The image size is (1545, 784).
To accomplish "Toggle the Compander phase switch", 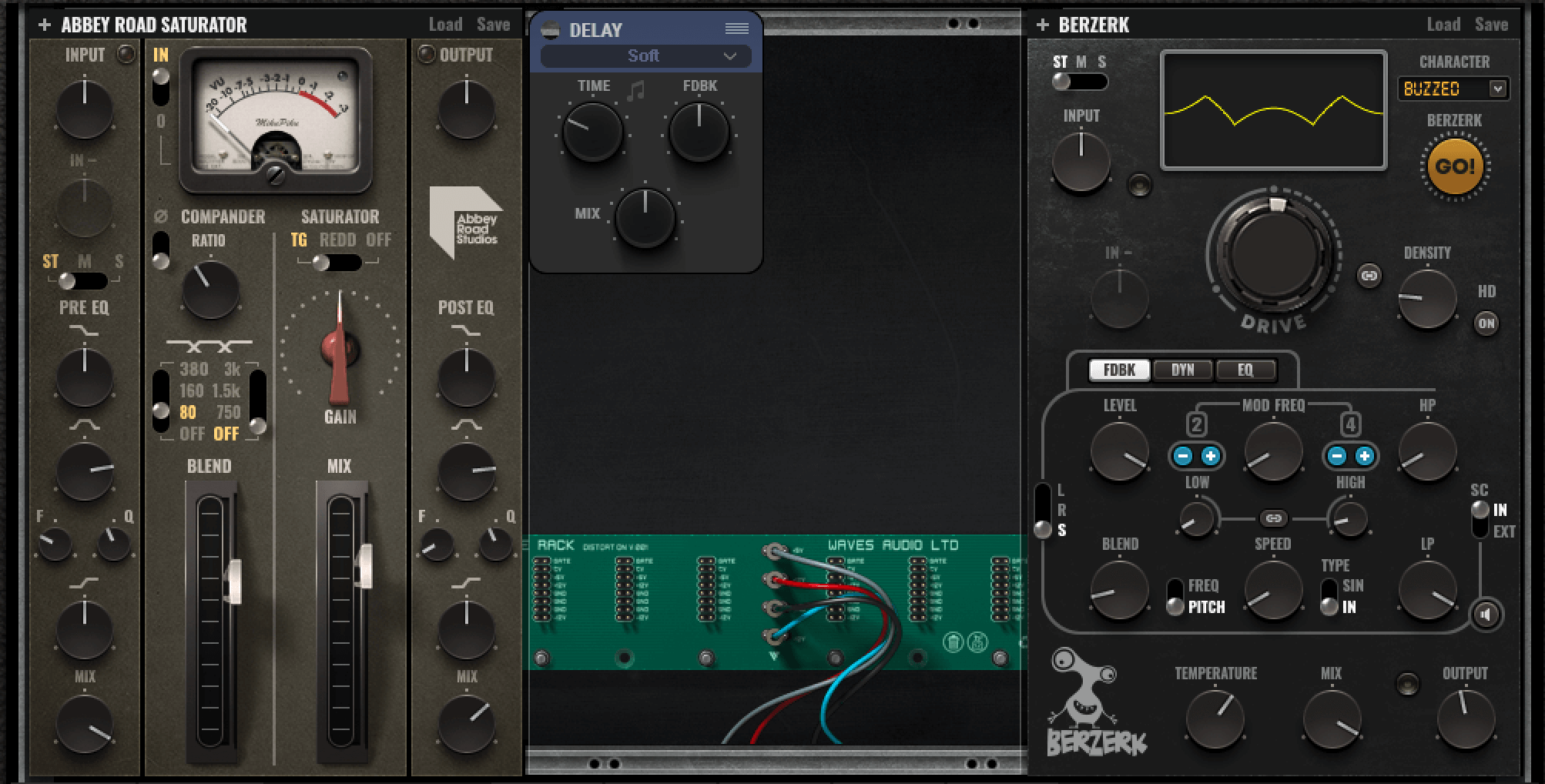I will click(160, 250).
